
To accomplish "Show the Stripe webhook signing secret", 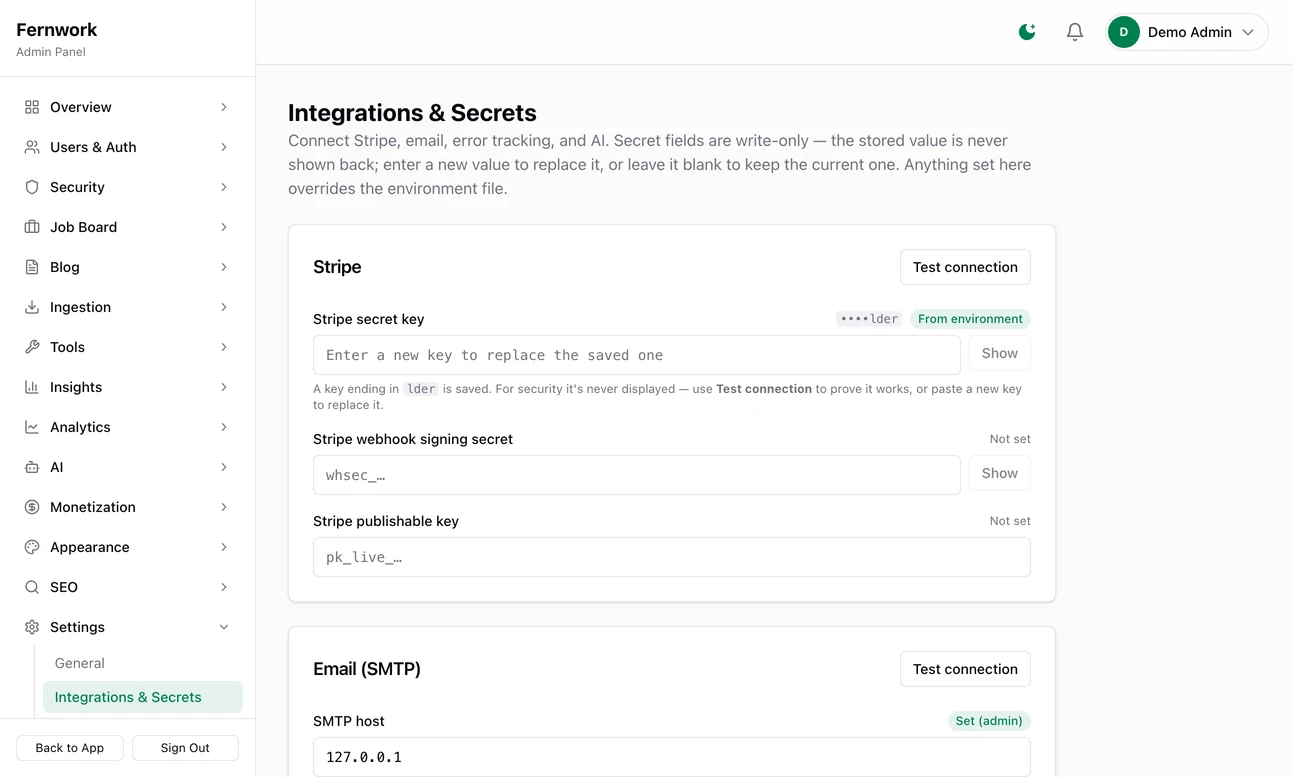I will point(1000,473).
